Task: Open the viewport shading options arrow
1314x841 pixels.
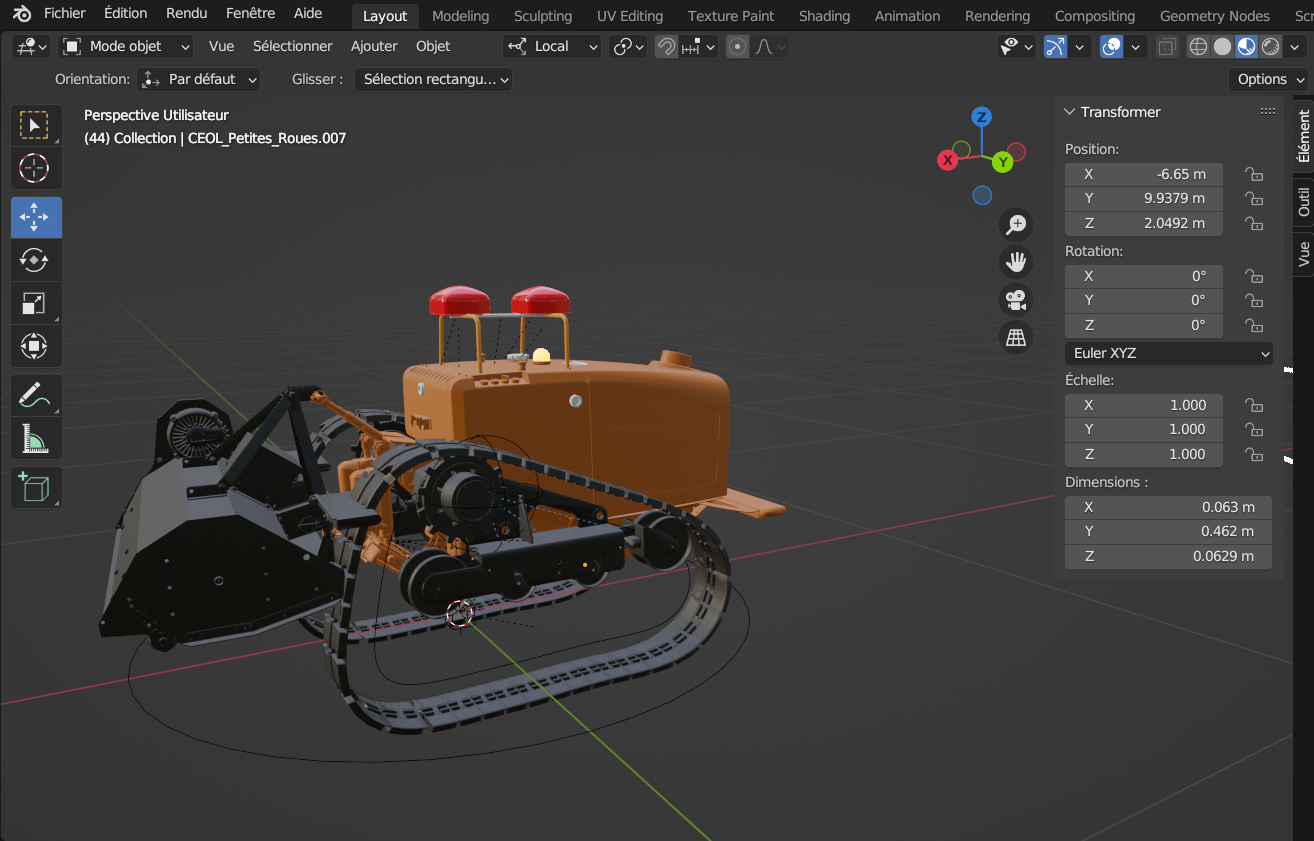Action: coord(1294,46)
